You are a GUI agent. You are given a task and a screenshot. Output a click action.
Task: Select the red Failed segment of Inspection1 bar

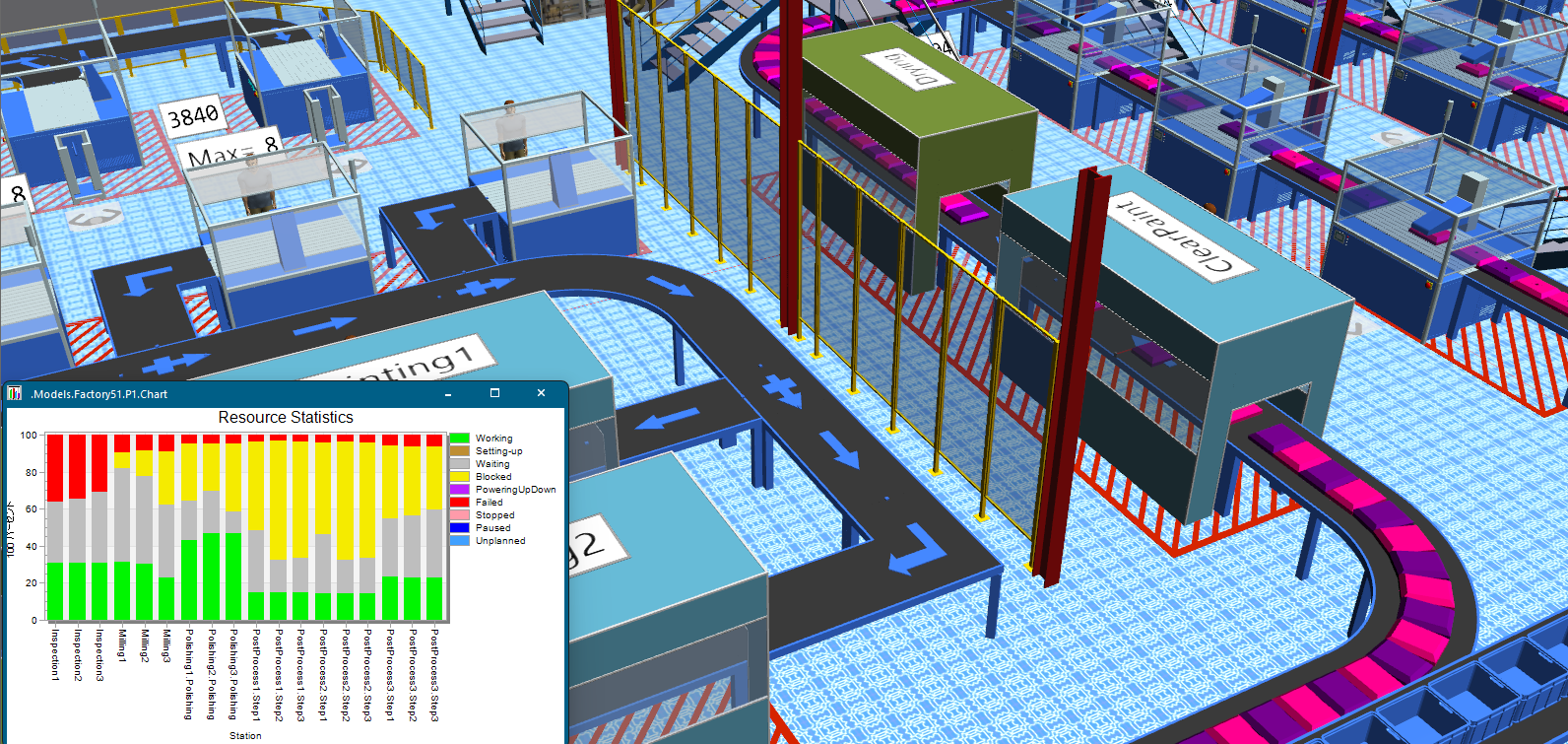(55, 468)
